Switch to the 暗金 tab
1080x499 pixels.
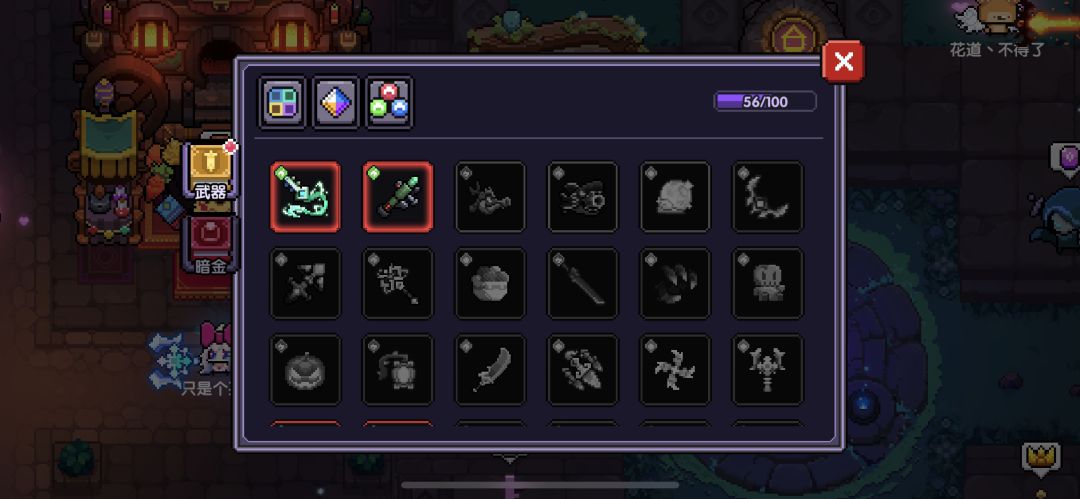[211, 245]
